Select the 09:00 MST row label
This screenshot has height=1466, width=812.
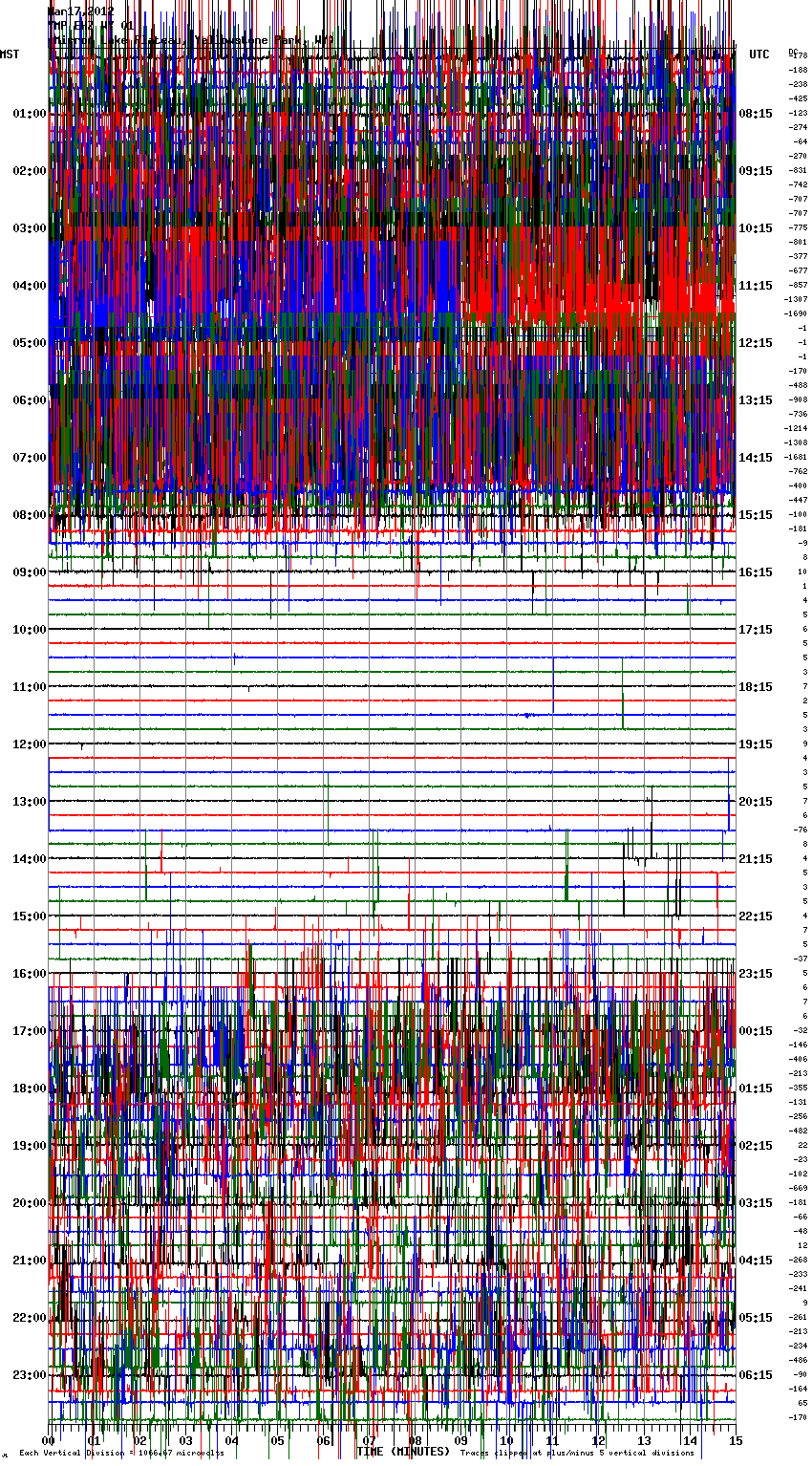[x=30, y=572]
